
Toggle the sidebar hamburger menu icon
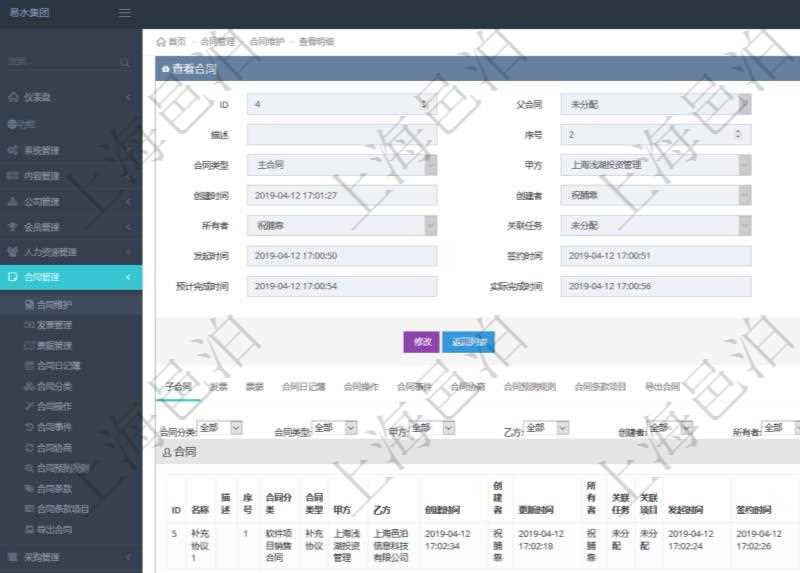point(124,12)
